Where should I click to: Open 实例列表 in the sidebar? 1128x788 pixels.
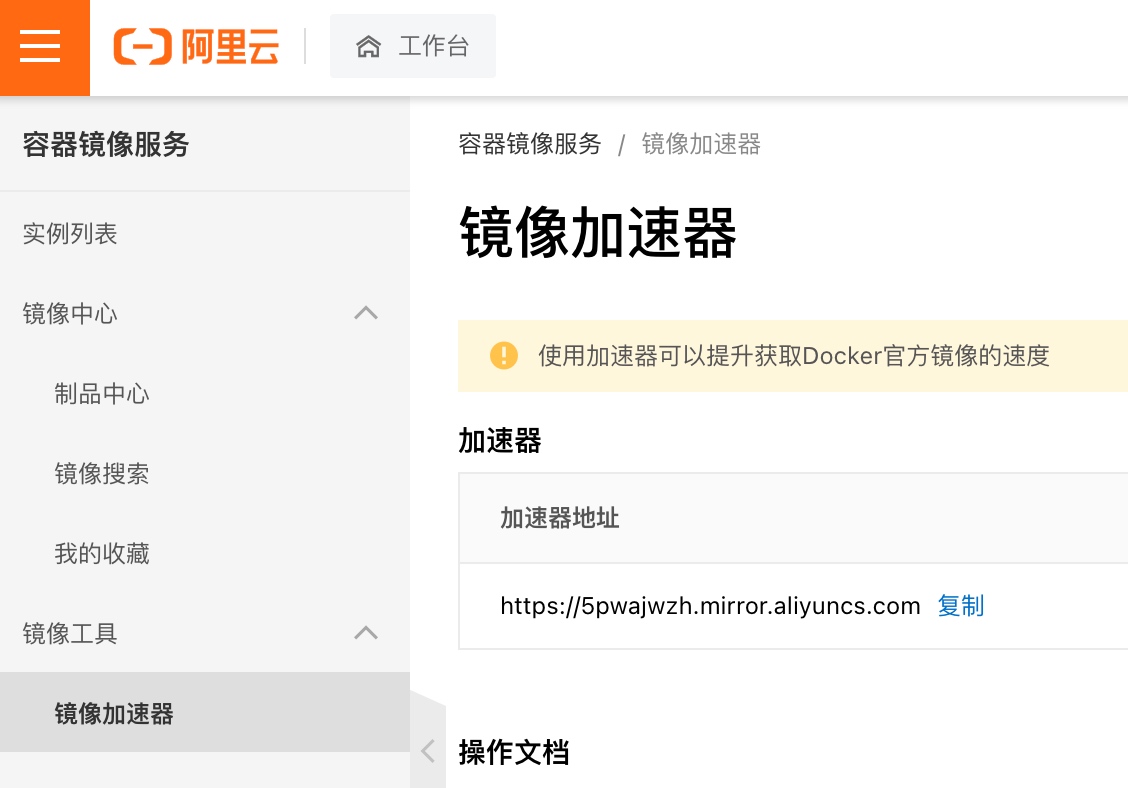click(70, 234)
